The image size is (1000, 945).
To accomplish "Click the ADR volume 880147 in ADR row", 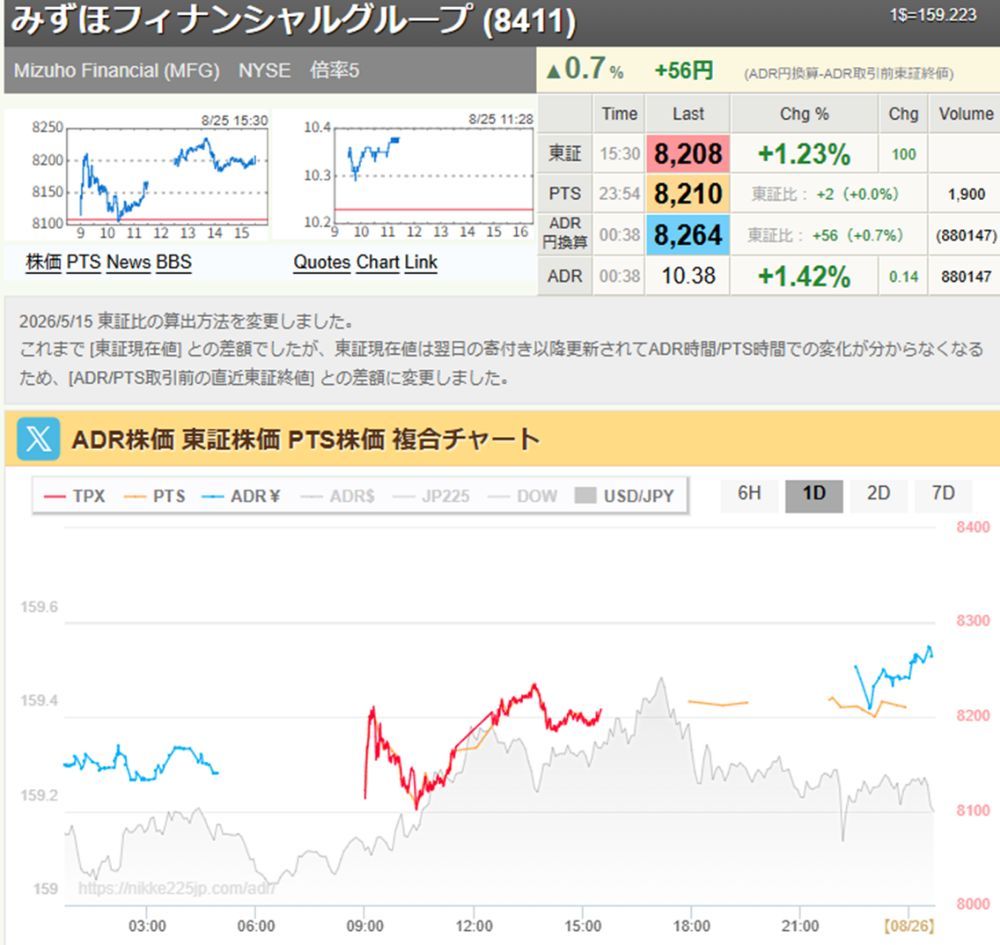I will click(966, 276).
